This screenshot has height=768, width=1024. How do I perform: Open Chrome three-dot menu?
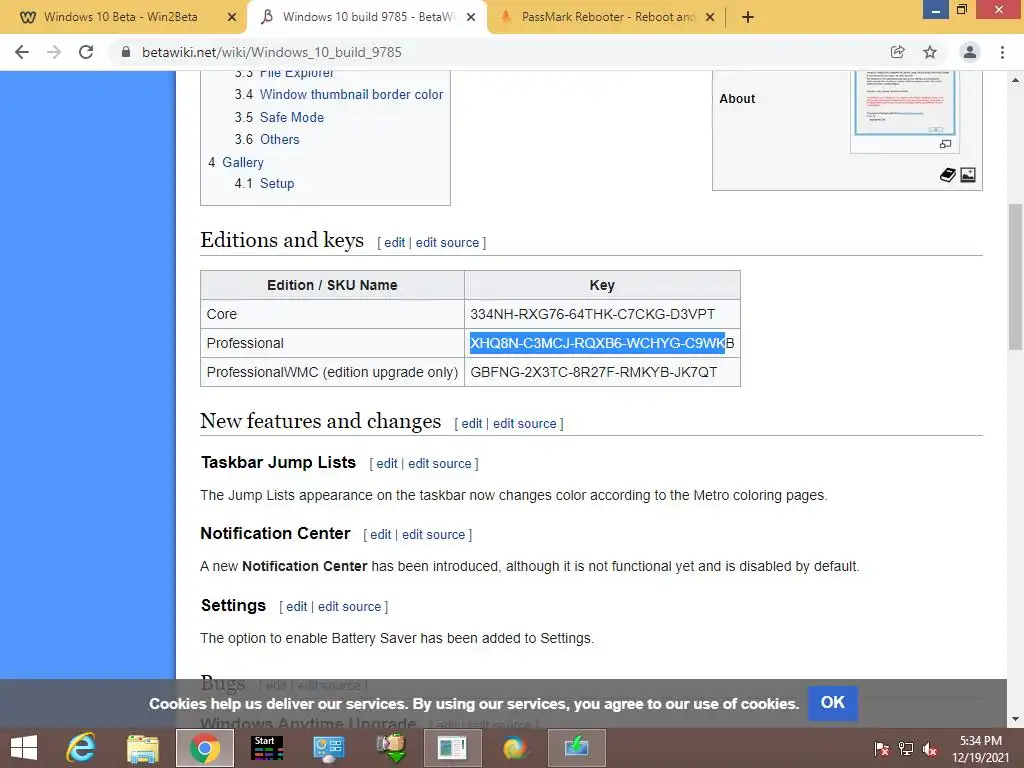[x=1002, y=52]
